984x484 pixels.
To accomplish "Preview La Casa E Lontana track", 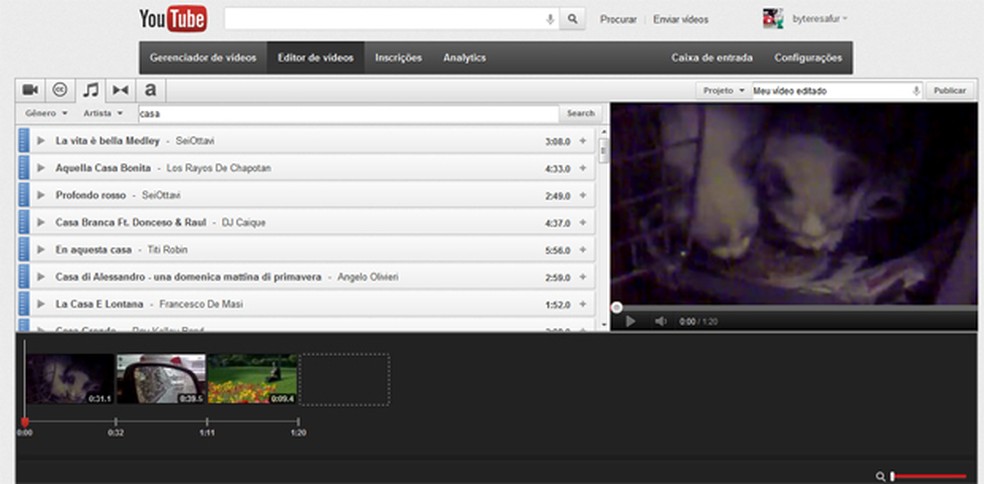I will click(41, 304).
